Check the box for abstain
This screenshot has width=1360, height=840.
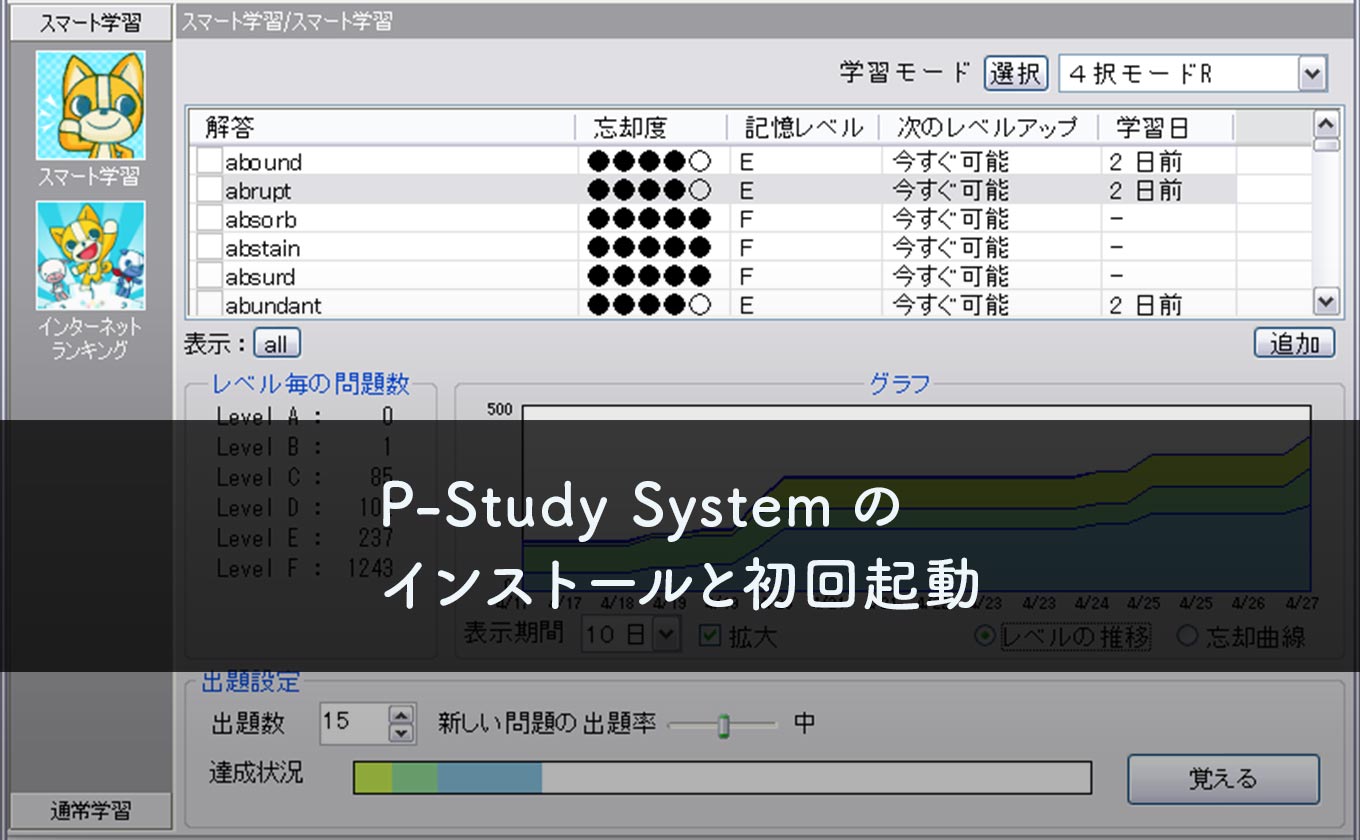click(209, 248)
